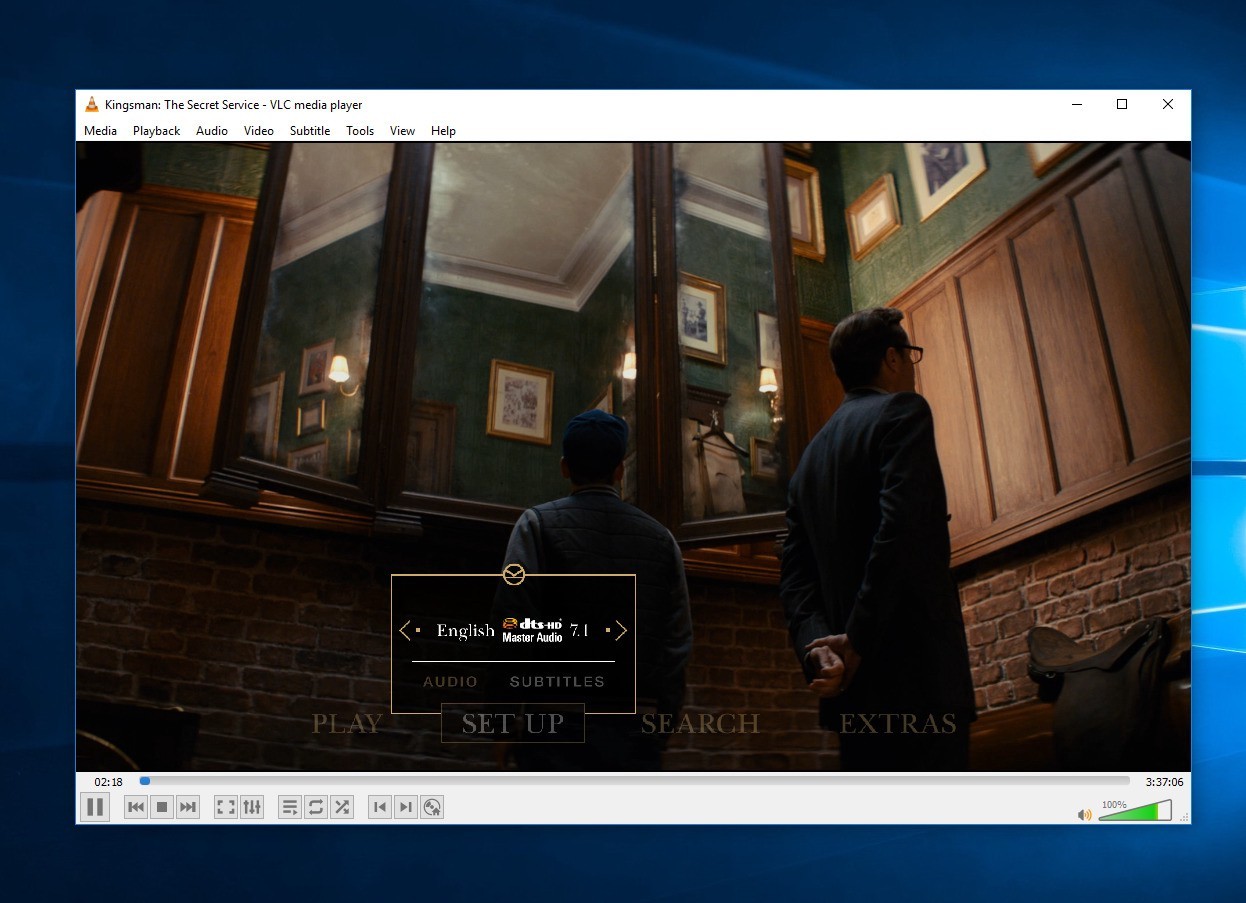Toggle fullscreen video mode
The height and width of the screenshot is (903, 1246).
click(x=226, y=807)
